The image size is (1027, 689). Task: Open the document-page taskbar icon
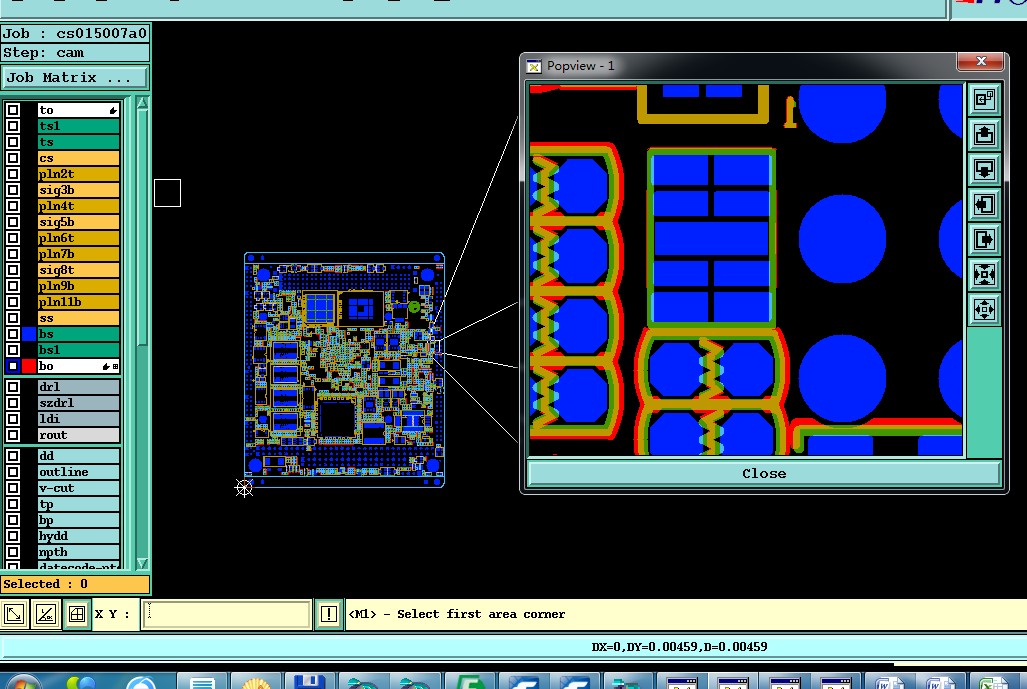click(202, 681)
